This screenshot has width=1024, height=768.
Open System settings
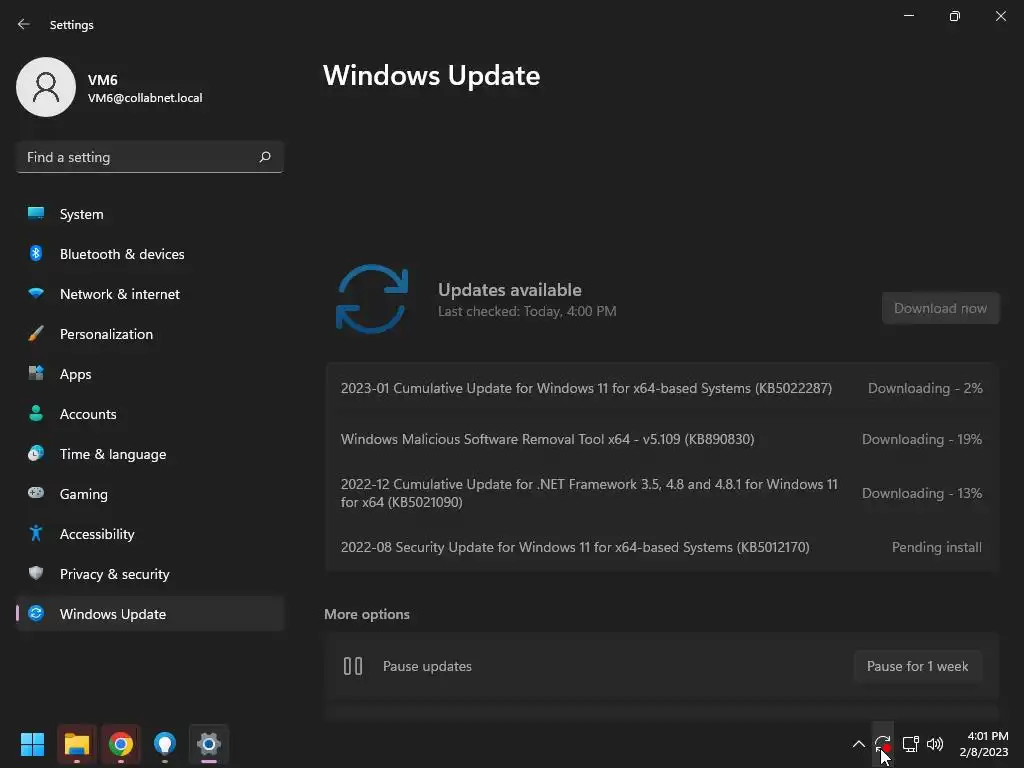click(x=150, y=214)
